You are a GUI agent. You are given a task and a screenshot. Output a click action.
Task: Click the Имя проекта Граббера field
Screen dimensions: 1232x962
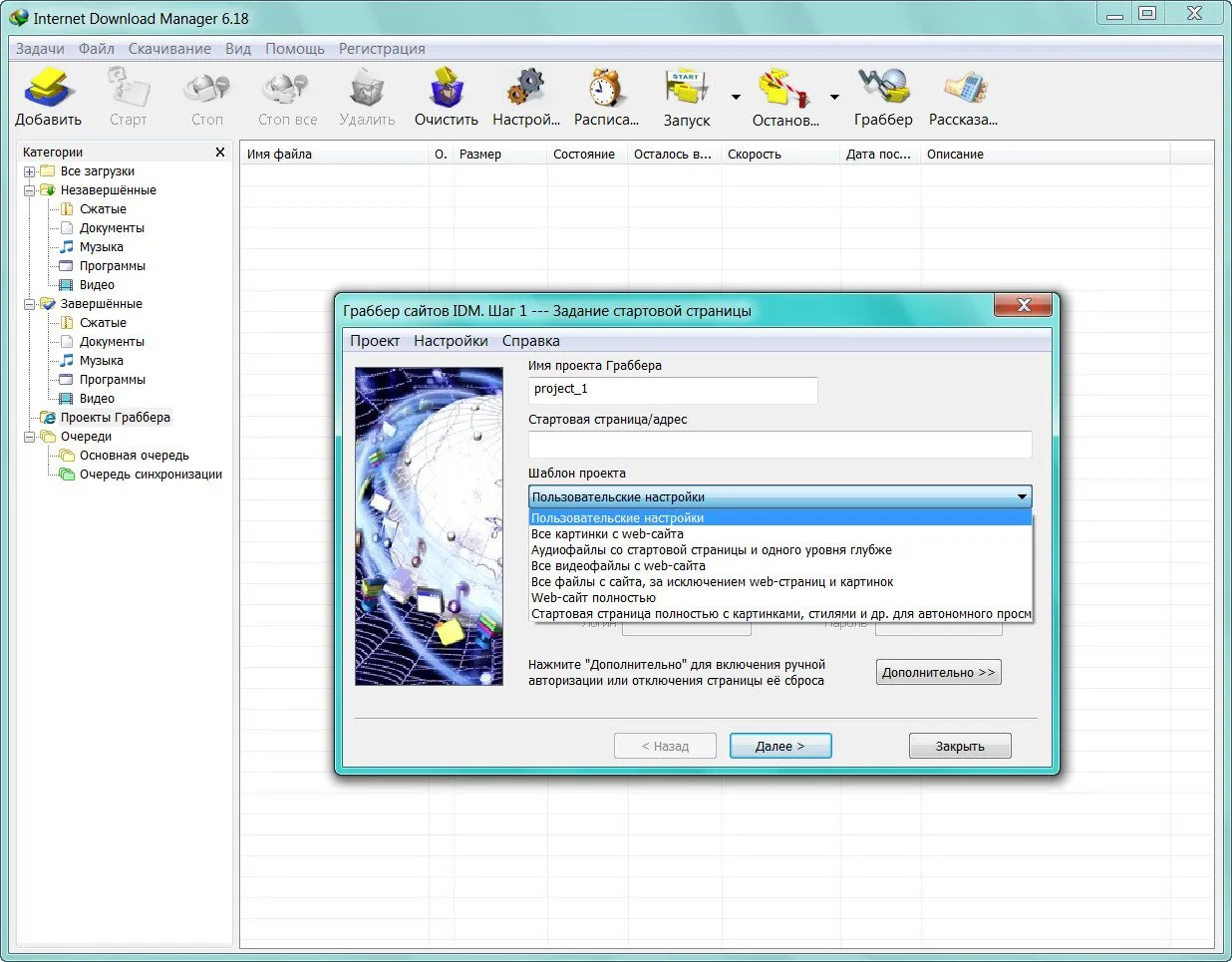[x=673, y=390]
